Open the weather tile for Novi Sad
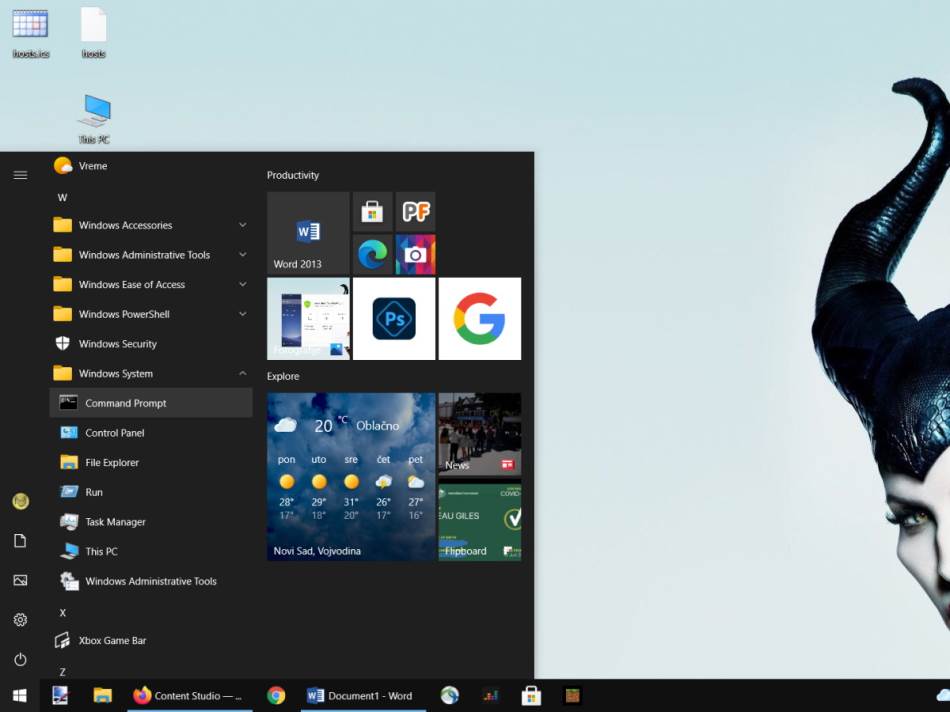950x712 pixels. (350, 476)
